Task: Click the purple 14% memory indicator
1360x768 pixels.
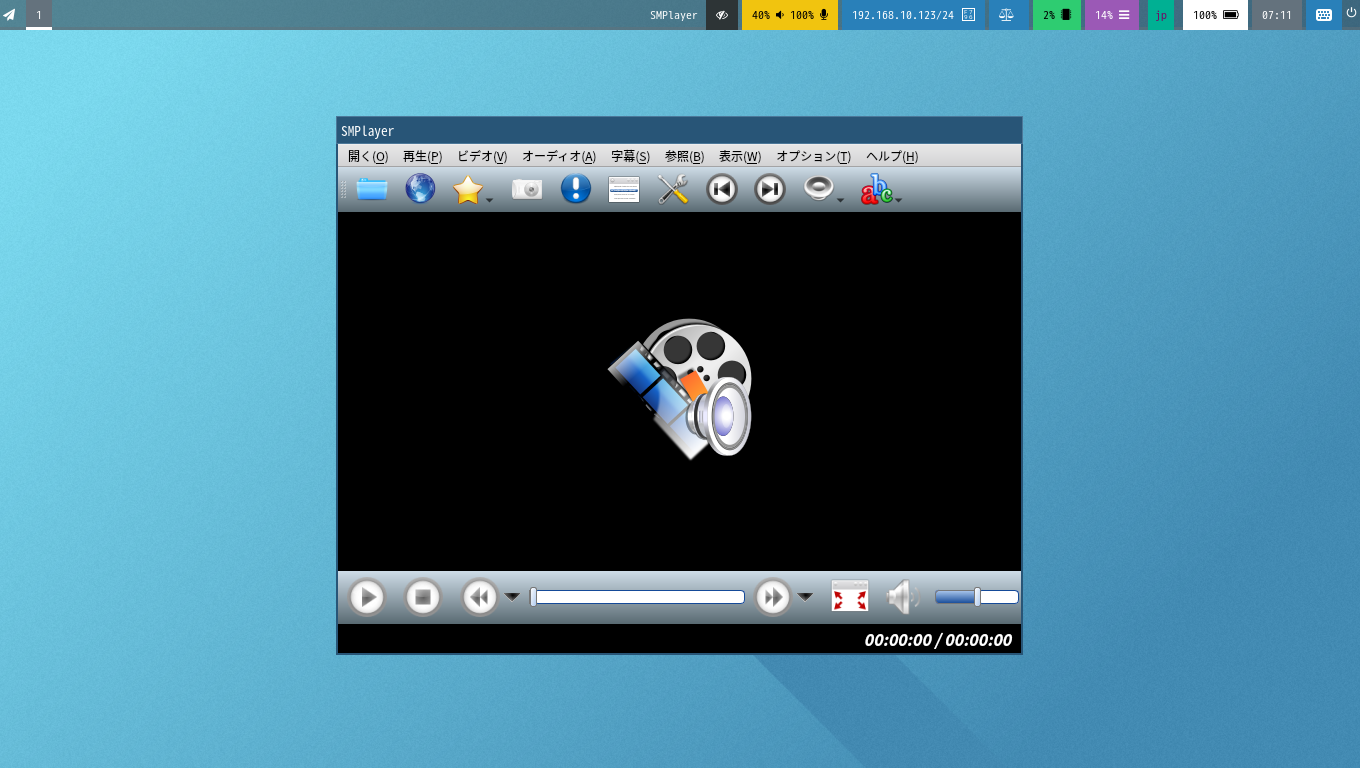Action: click(1112, 15)
